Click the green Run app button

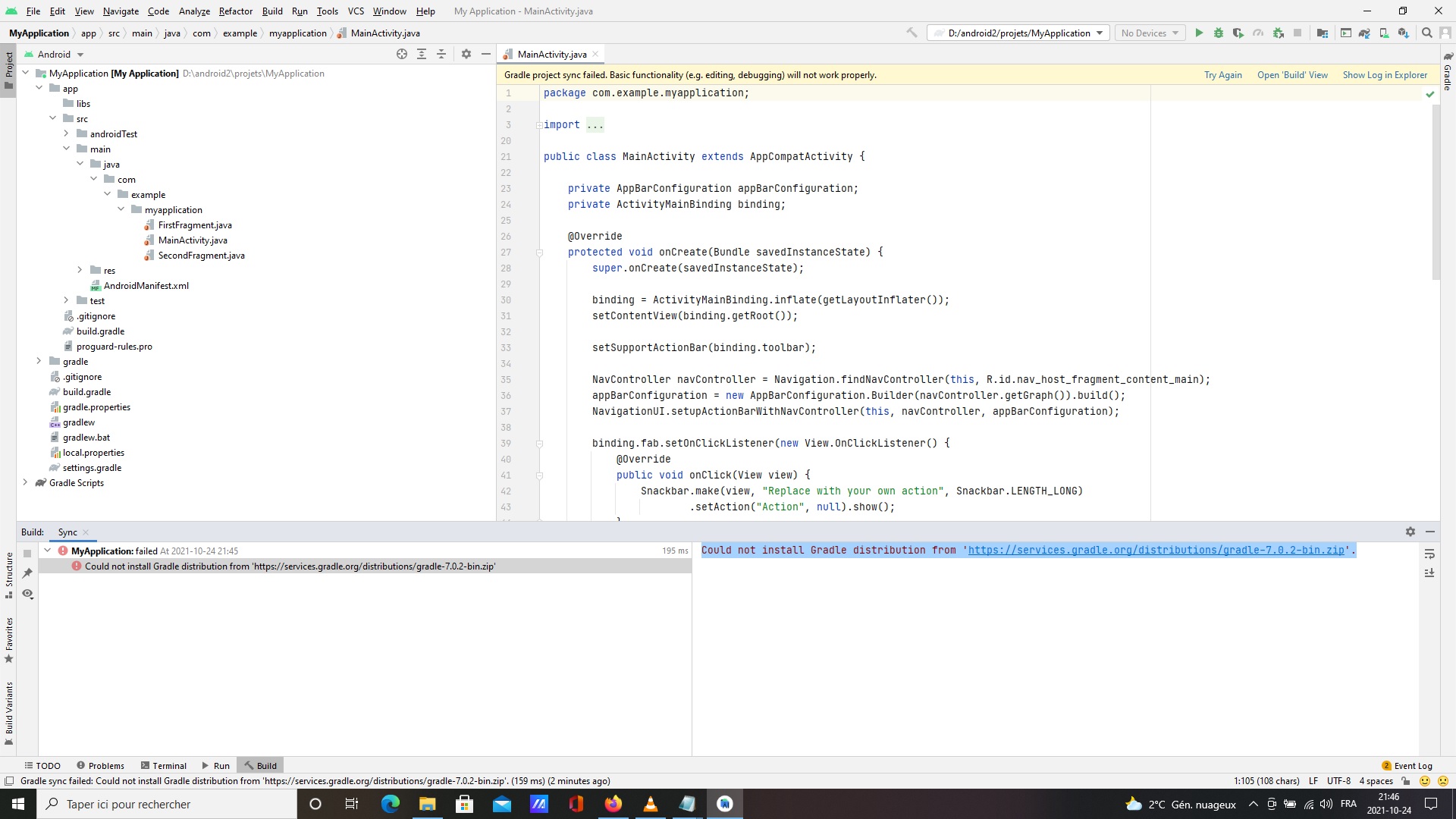(1199, 33)
